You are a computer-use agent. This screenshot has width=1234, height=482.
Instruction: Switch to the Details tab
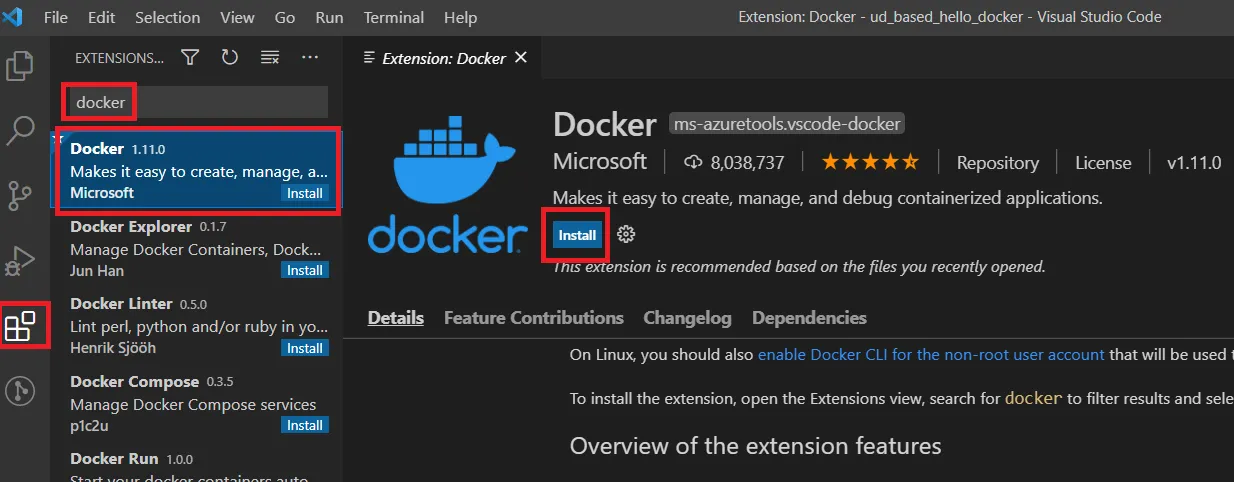tap(396, 318)
